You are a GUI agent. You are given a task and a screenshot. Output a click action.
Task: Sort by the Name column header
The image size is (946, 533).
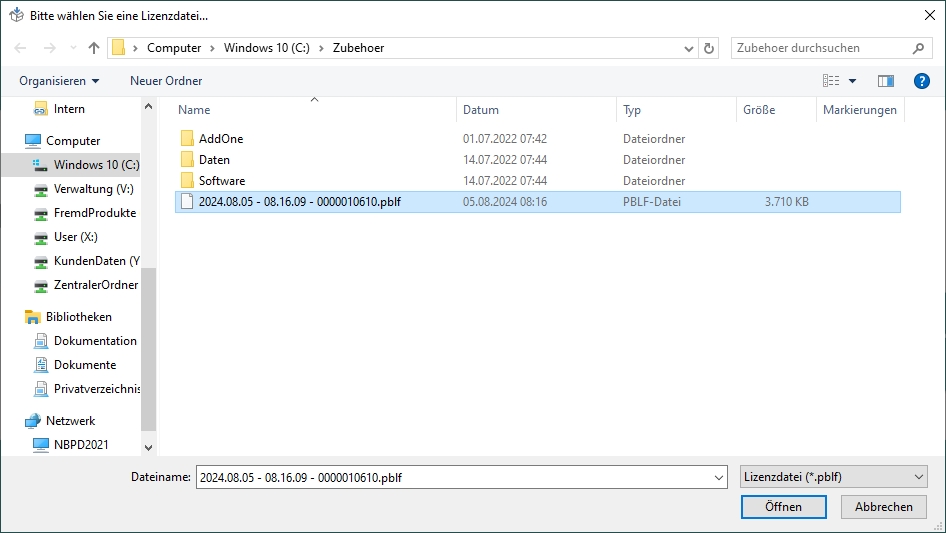[194, 110]
